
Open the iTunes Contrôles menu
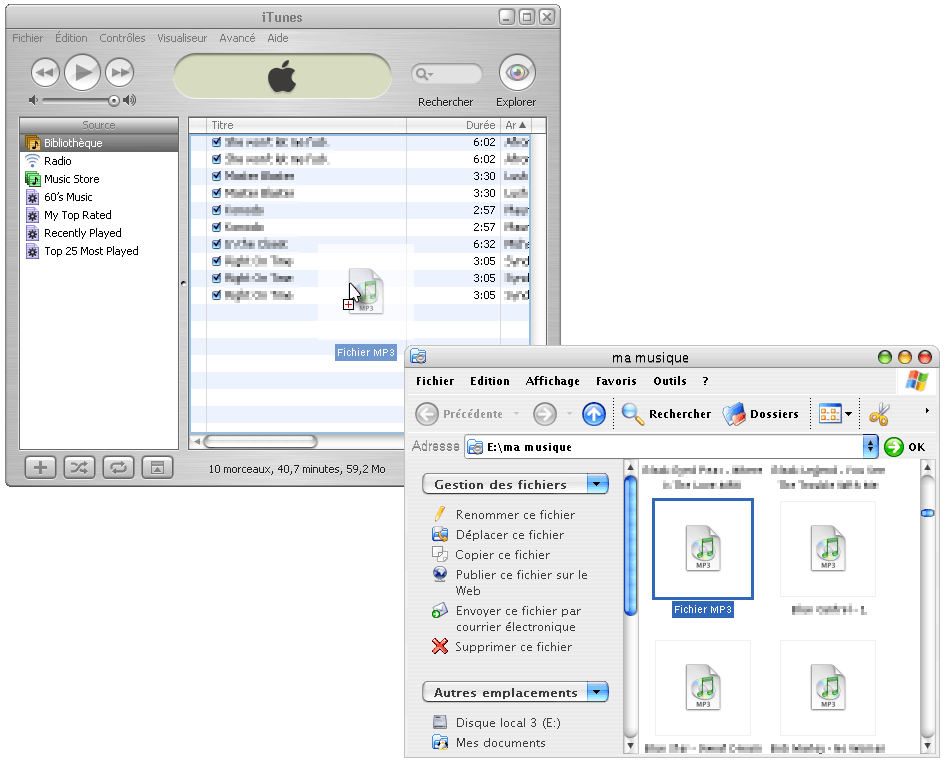[122, 38]
